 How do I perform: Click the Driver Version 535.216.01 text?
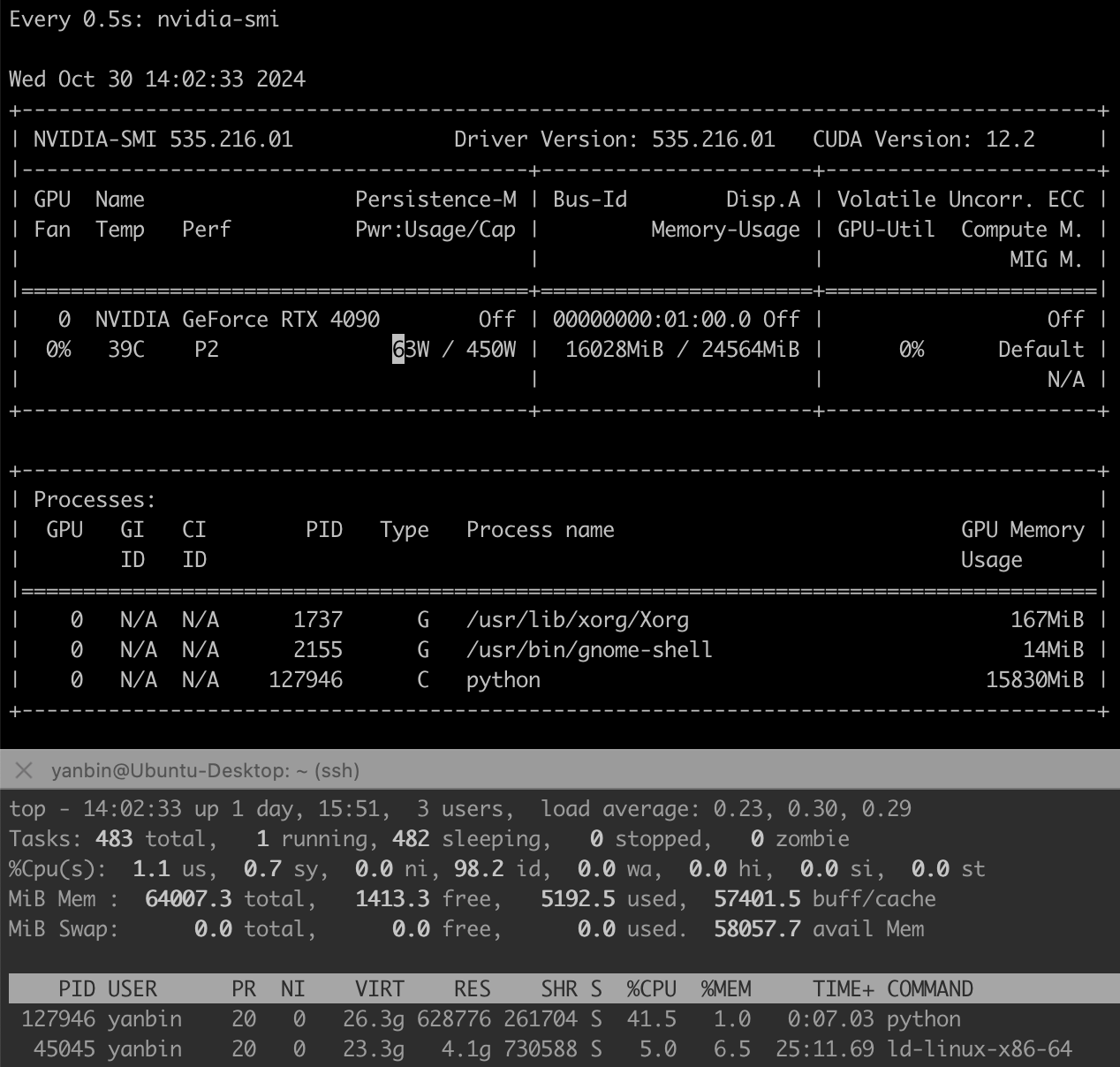(x=614, y=140)
